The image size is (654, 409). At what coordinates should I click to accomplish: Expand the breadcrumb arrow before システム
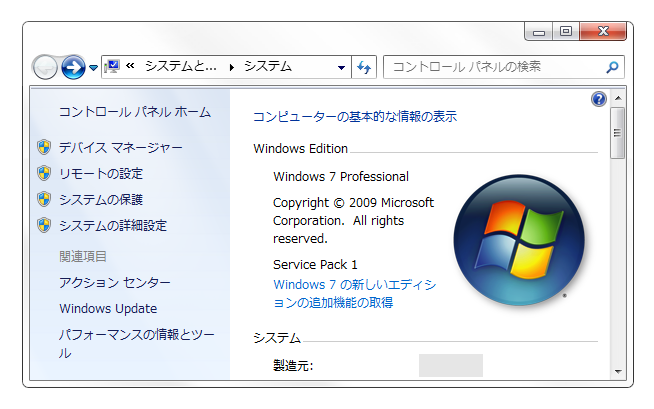[232, 67]
